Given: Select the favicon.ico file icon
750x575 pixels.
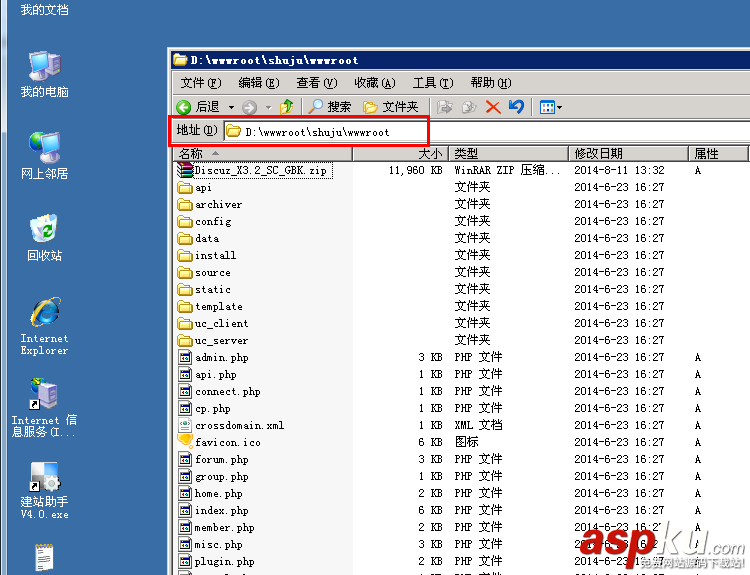Looking at the screenshot, I should (x=185, y=442).
